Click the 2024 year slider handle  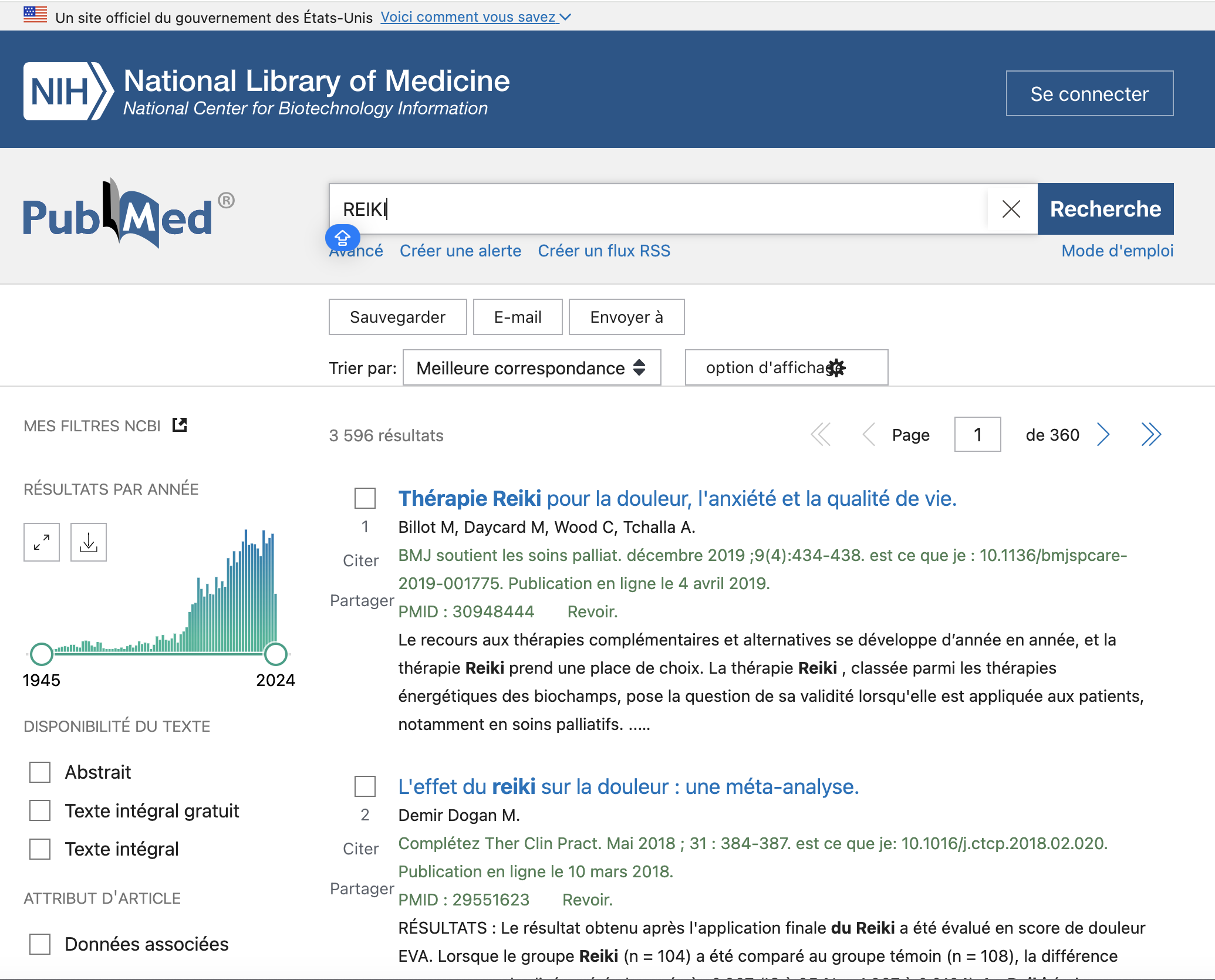point(276,654)
